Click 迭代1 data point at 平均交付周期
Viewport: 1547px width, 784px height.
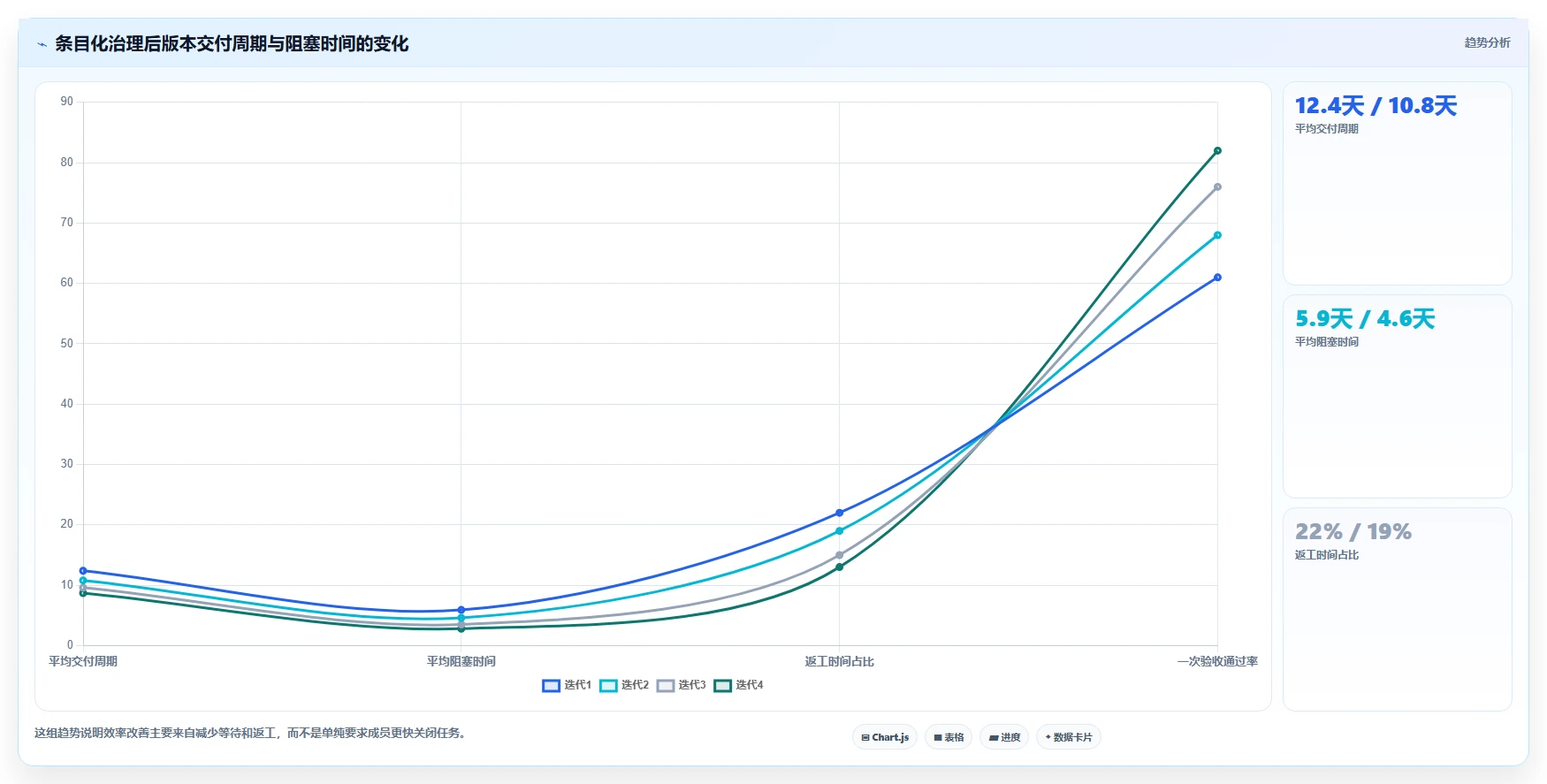(x=83, y=571)
